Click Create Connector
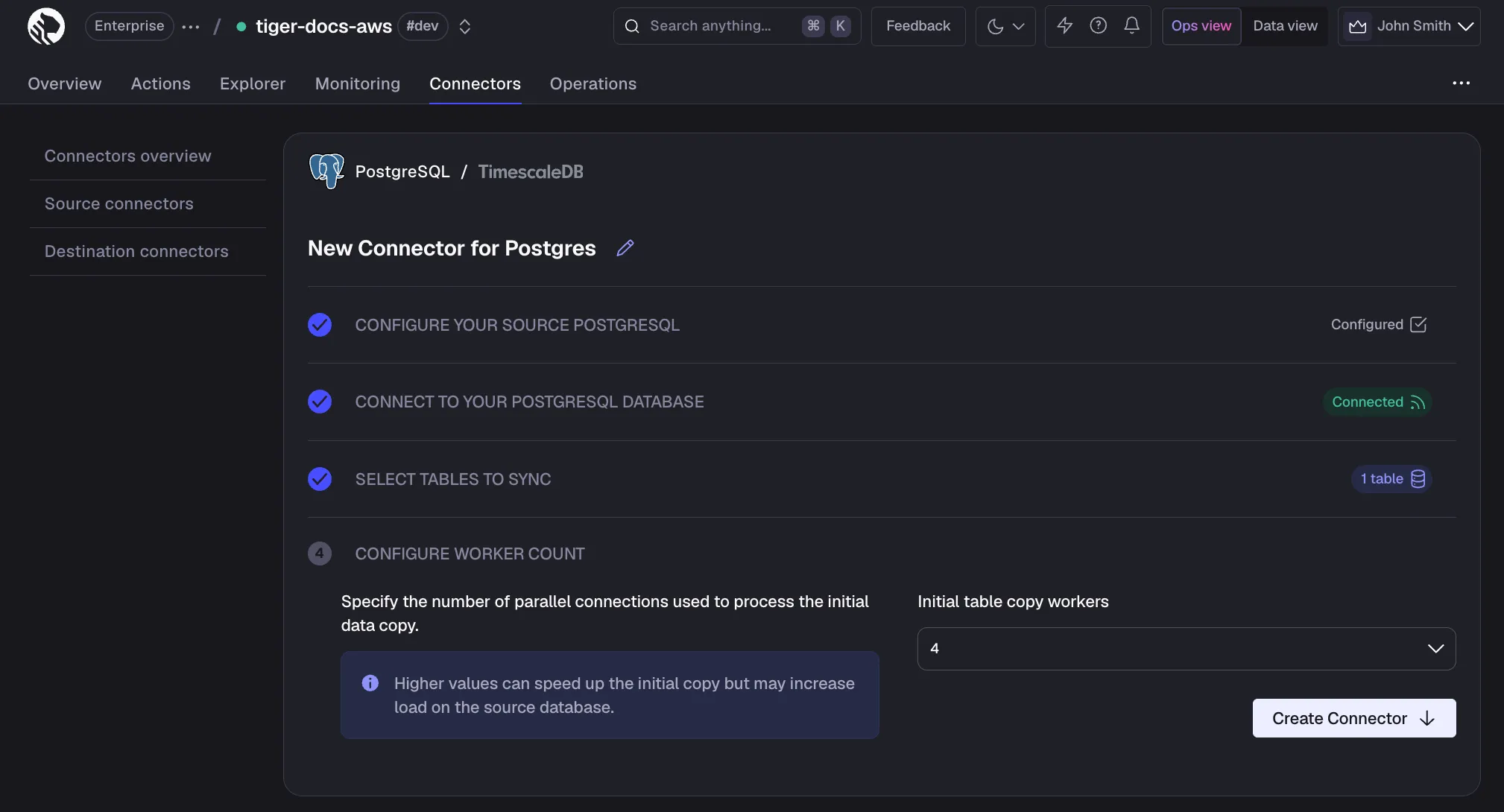Viewport: 1504px width, 812px height. pyautogui.click(x=1354, y=718)
